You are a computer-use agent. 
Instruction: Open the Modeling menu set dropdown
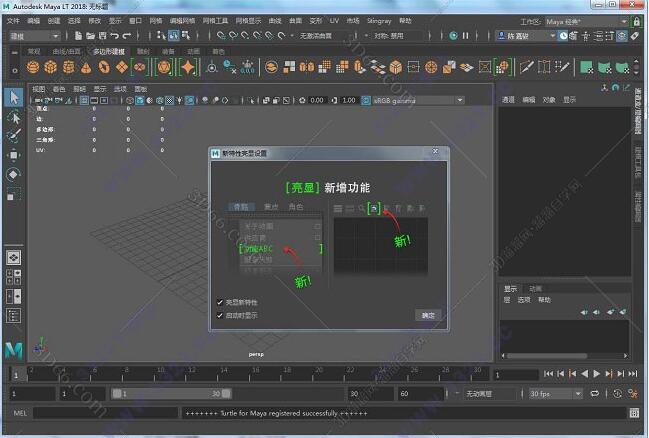pos(35,36)
